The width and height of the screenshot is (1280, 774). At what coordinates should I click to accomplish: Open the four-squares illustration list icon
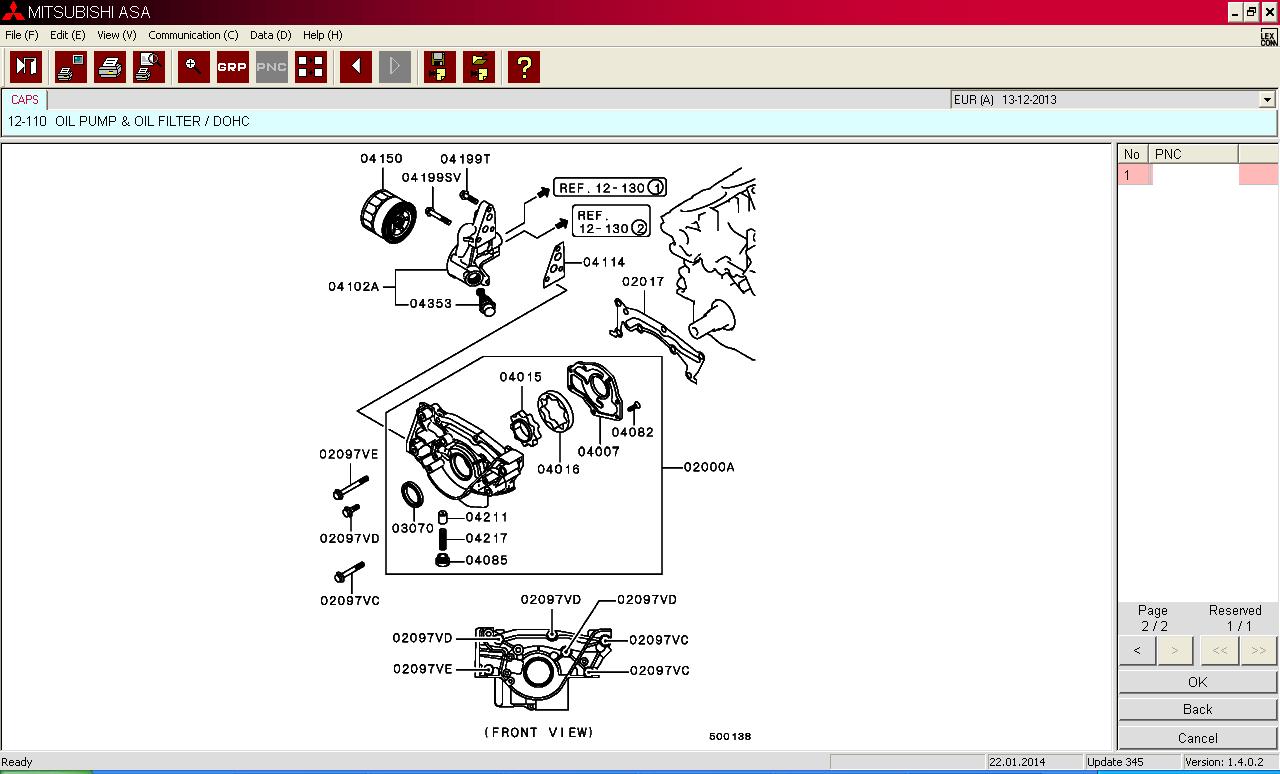click(311, 67)
